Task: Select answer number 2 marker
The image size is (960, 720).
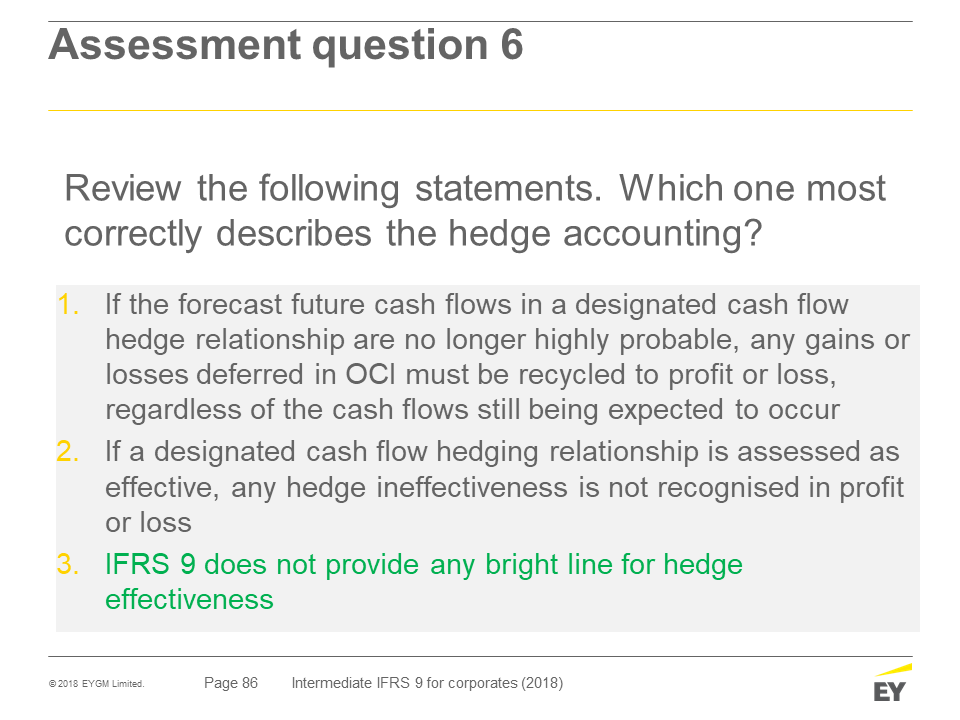Action: [x=68, y=452]
